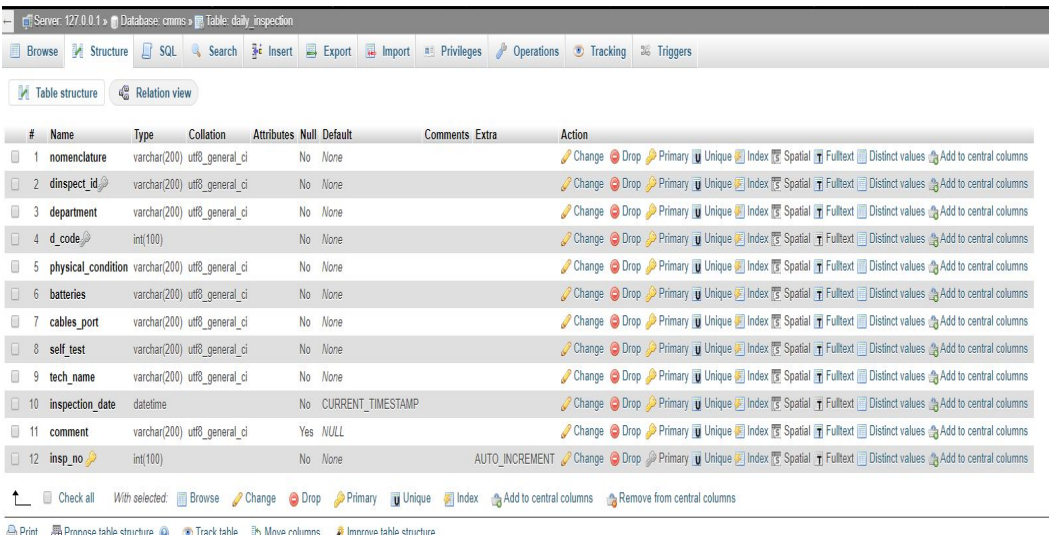This screenshot has width=1049, height=553.
Task: Open the Privileges tab
Action: [x=453, y=51]
